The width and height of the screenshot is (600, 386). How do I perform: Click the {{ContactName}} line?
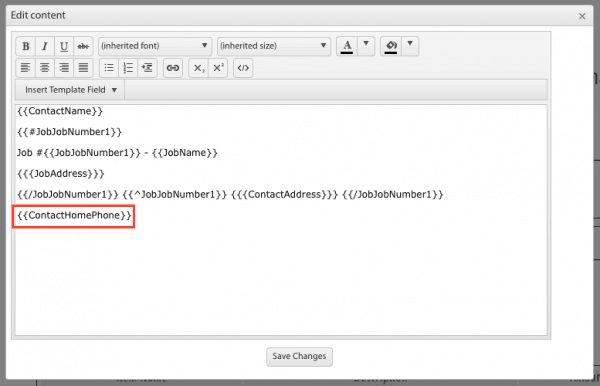tap(60, 111)
